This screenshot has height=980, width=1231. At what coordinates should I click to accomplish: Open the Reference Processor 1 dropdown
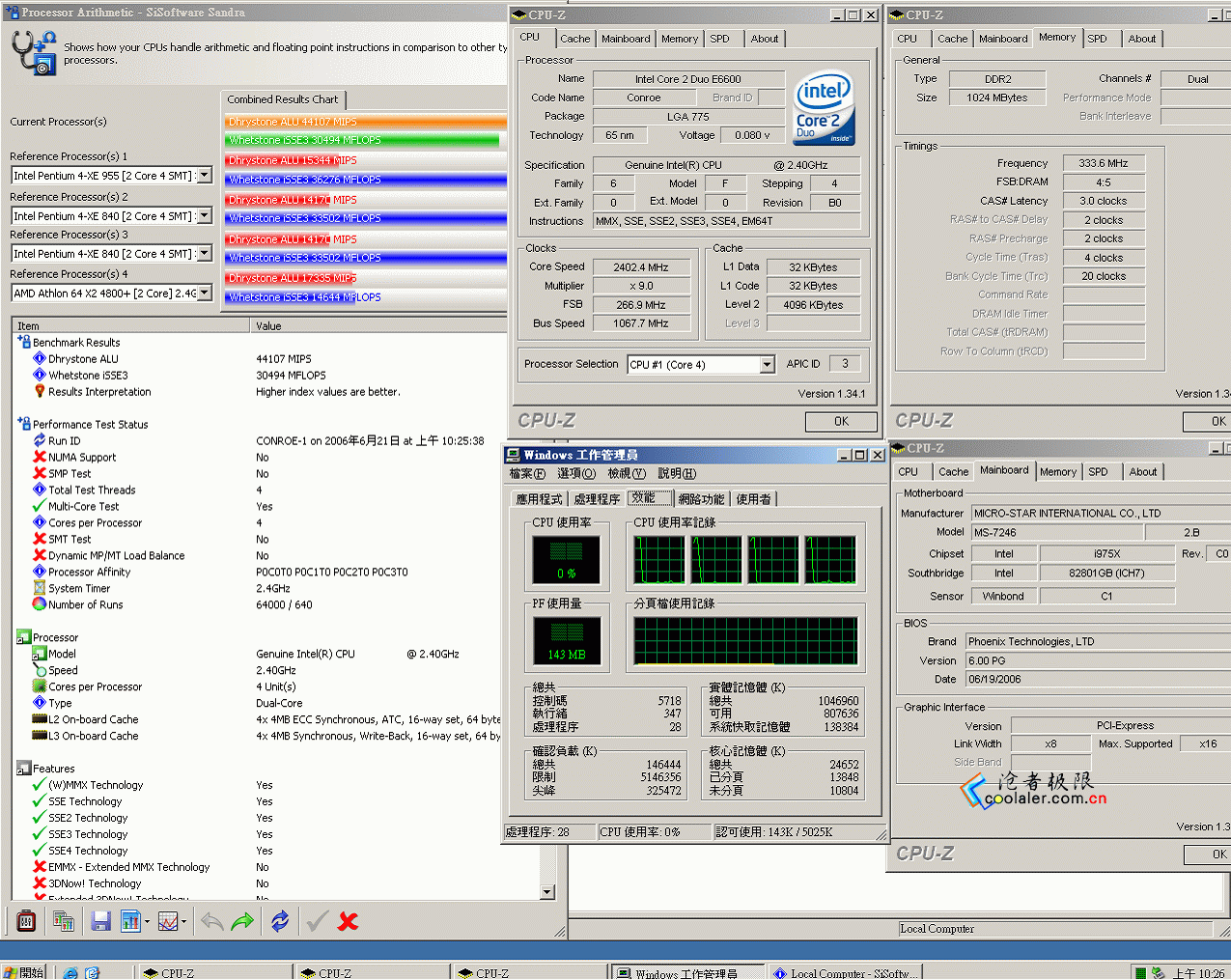click(x=205, y=176)
